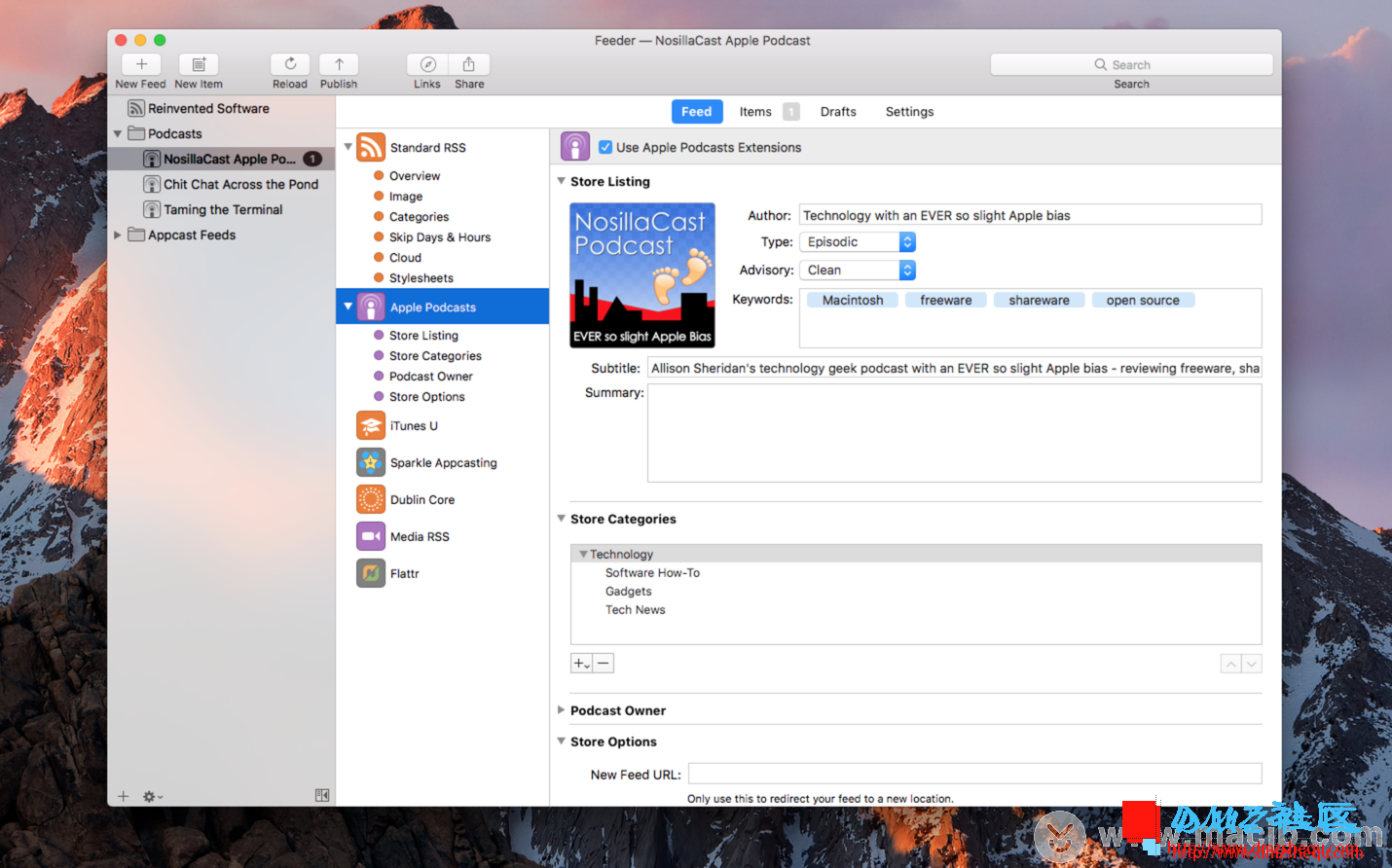Select the Sparkle Appcasting icon

click(371, 462)
